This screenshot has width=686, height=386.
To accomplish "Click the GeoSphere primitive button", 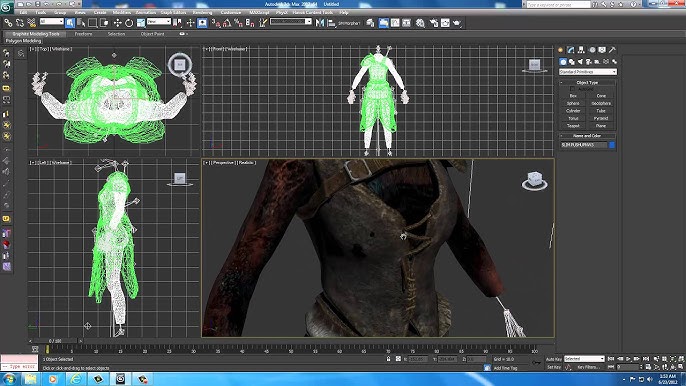I will click(x=601, y=103).
